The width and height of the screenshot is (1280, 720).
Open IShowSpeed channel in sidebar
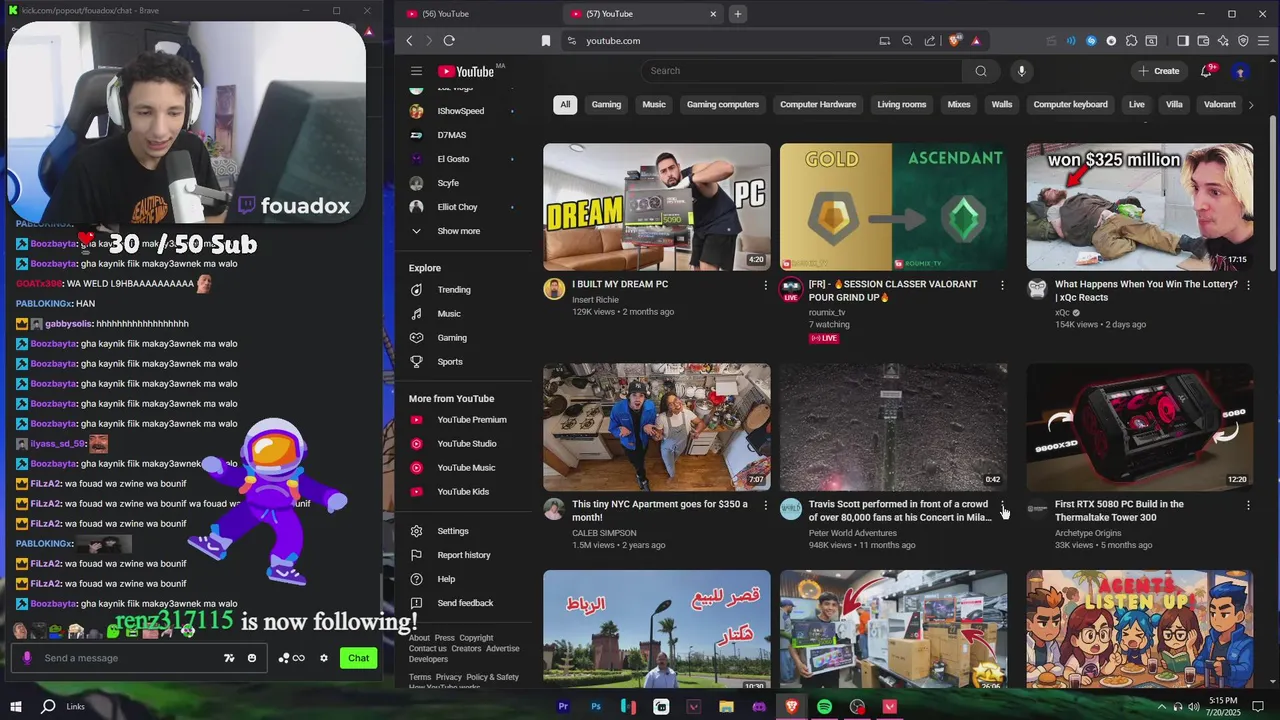(x=461, y=111)
